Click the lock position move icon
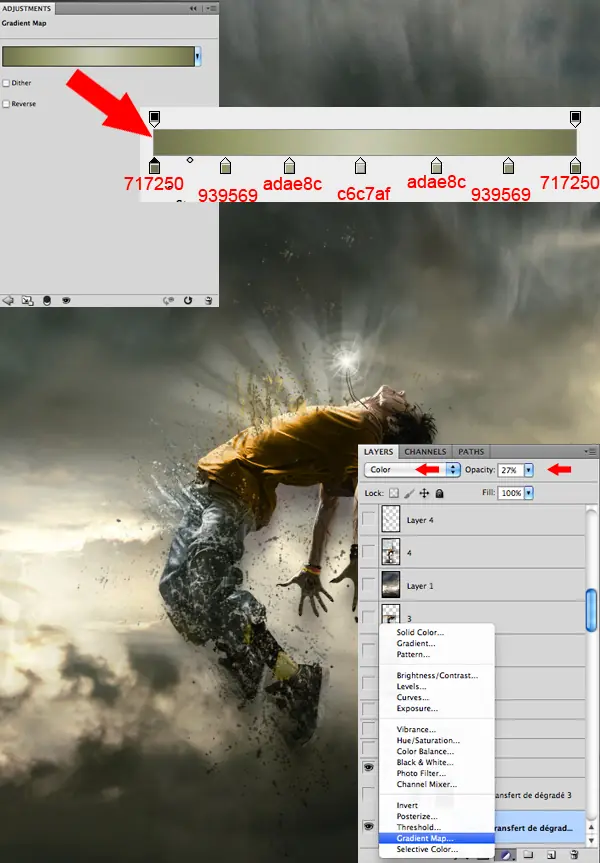The image size is (600, 863). pos(424,493)
